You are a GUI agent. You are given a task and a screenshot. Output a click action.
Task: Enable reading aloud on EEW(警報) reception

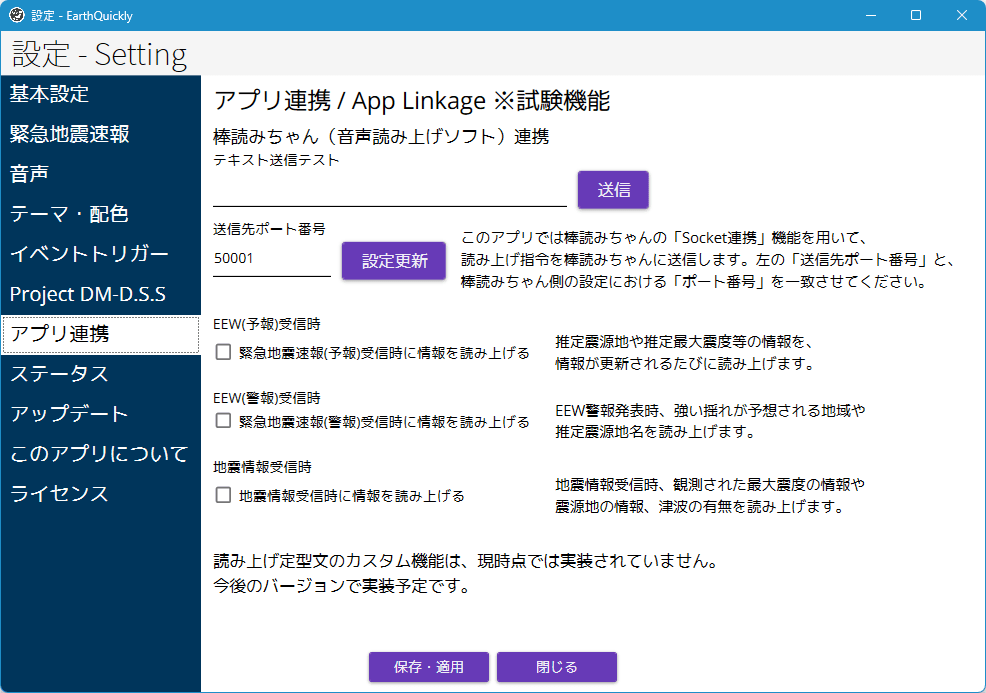[x=223, y=420]
